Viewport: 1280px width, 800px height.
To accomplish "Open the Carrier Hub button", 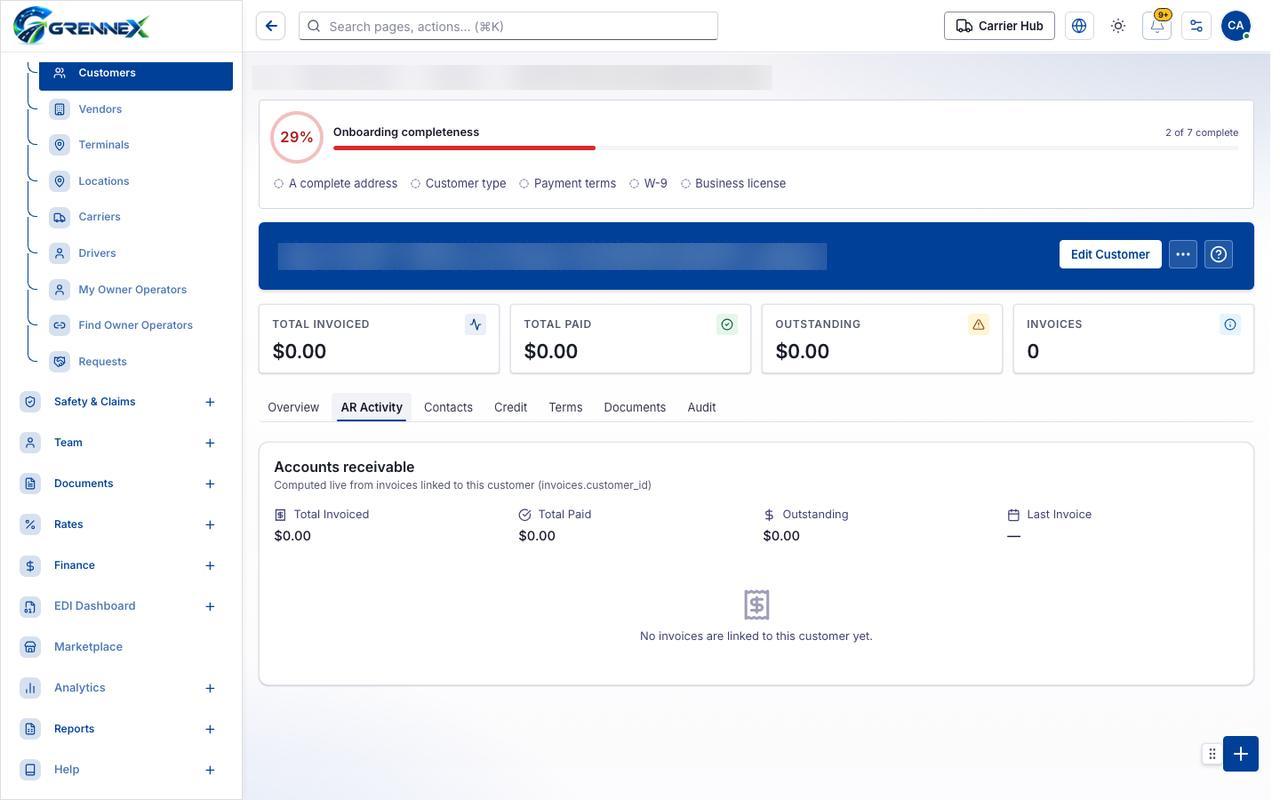I will [999, 26].
